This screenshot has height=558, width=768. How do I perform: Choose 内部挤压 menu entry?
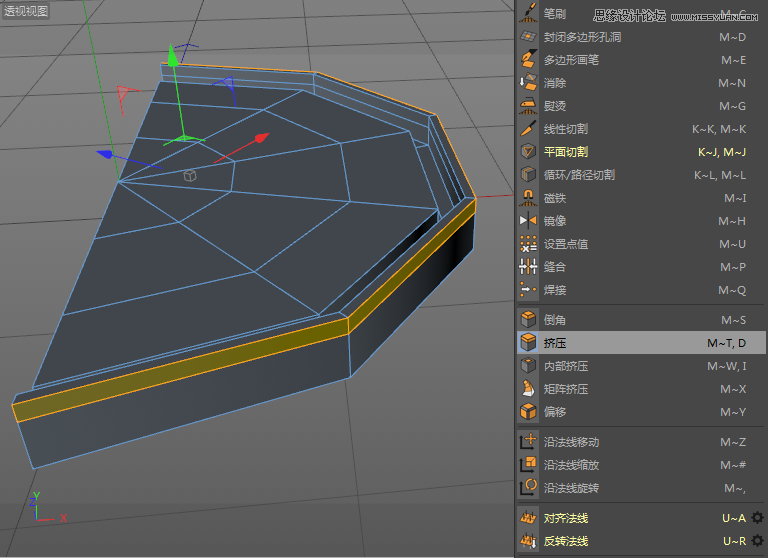tap(642, 366)
